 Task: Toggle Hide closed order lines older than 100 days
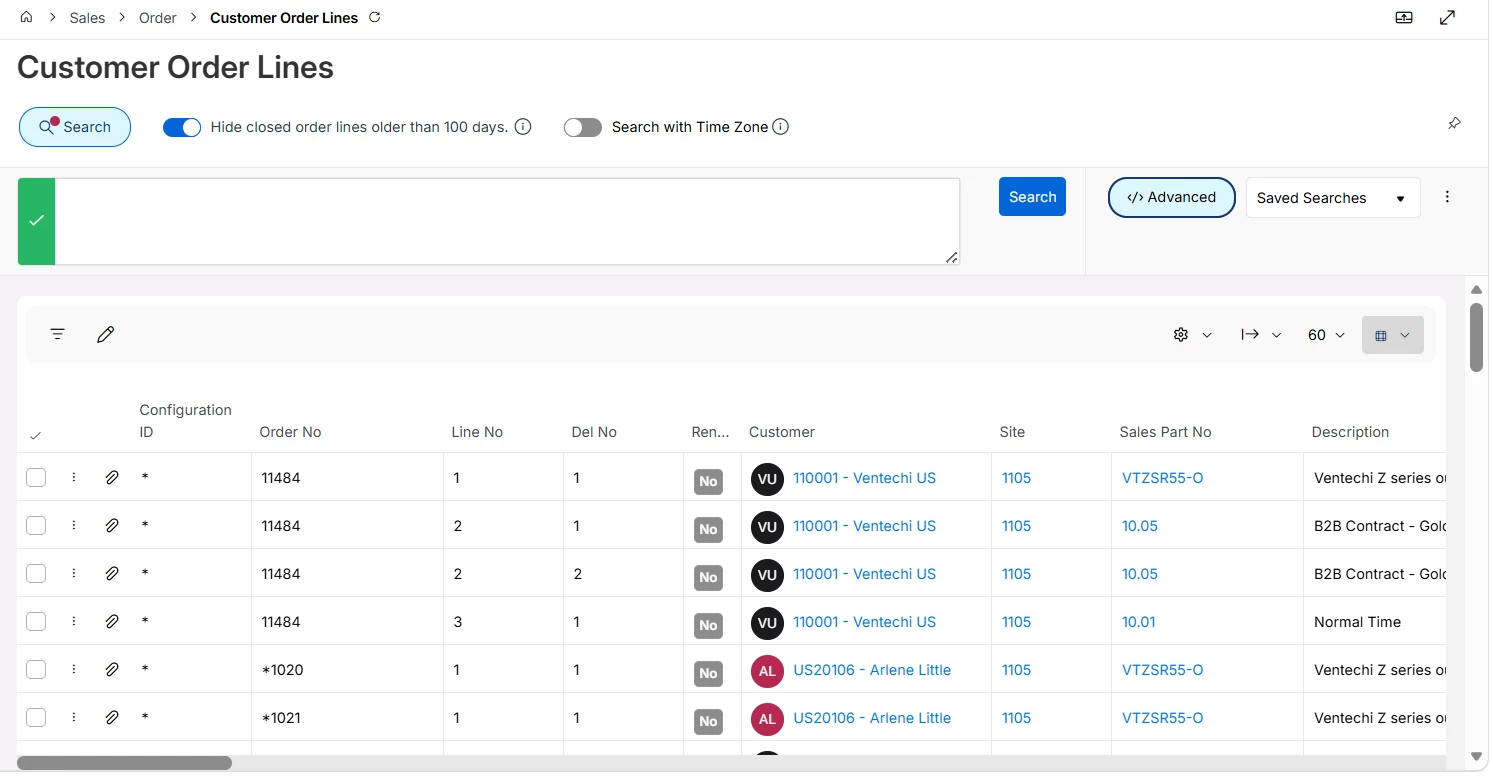[x=182, y=127]
